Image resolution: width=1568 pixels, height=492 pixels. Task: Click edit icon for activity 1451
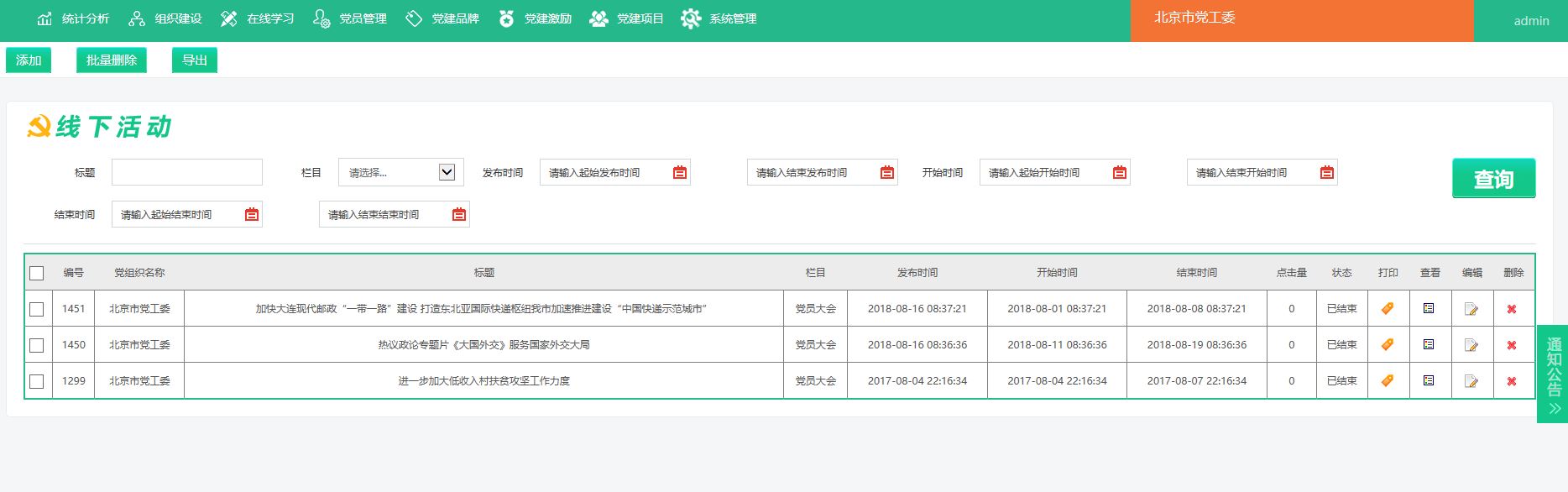pos(1471,309)
